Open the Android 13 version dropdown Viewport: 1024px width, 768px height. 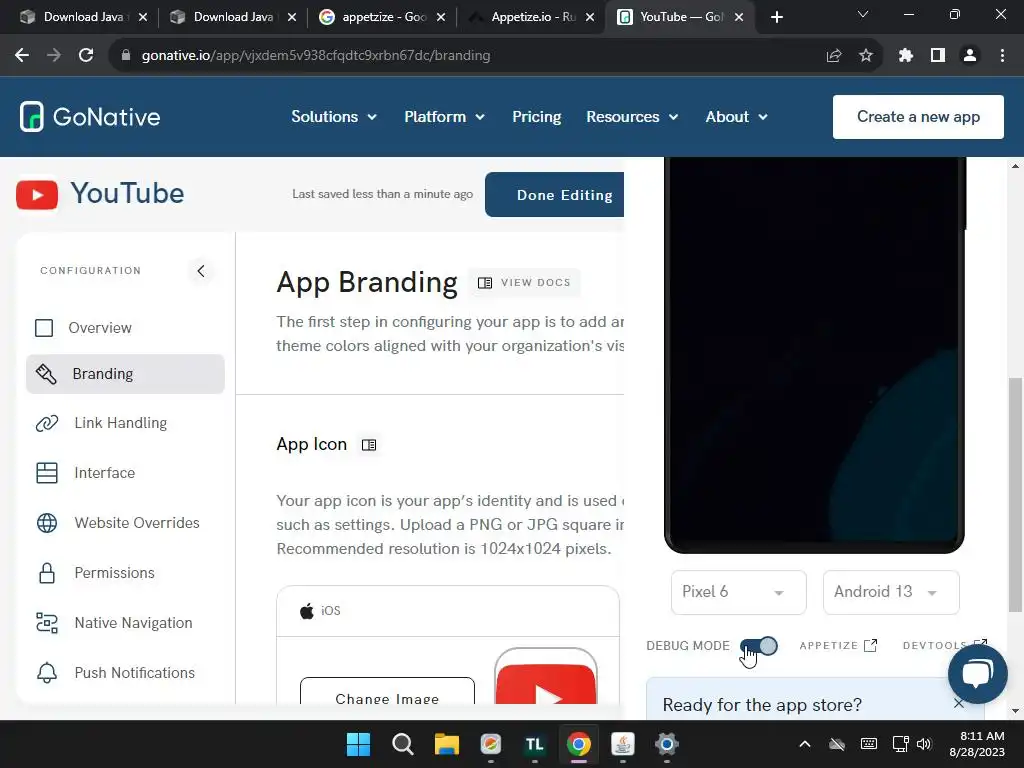[891, 592]
